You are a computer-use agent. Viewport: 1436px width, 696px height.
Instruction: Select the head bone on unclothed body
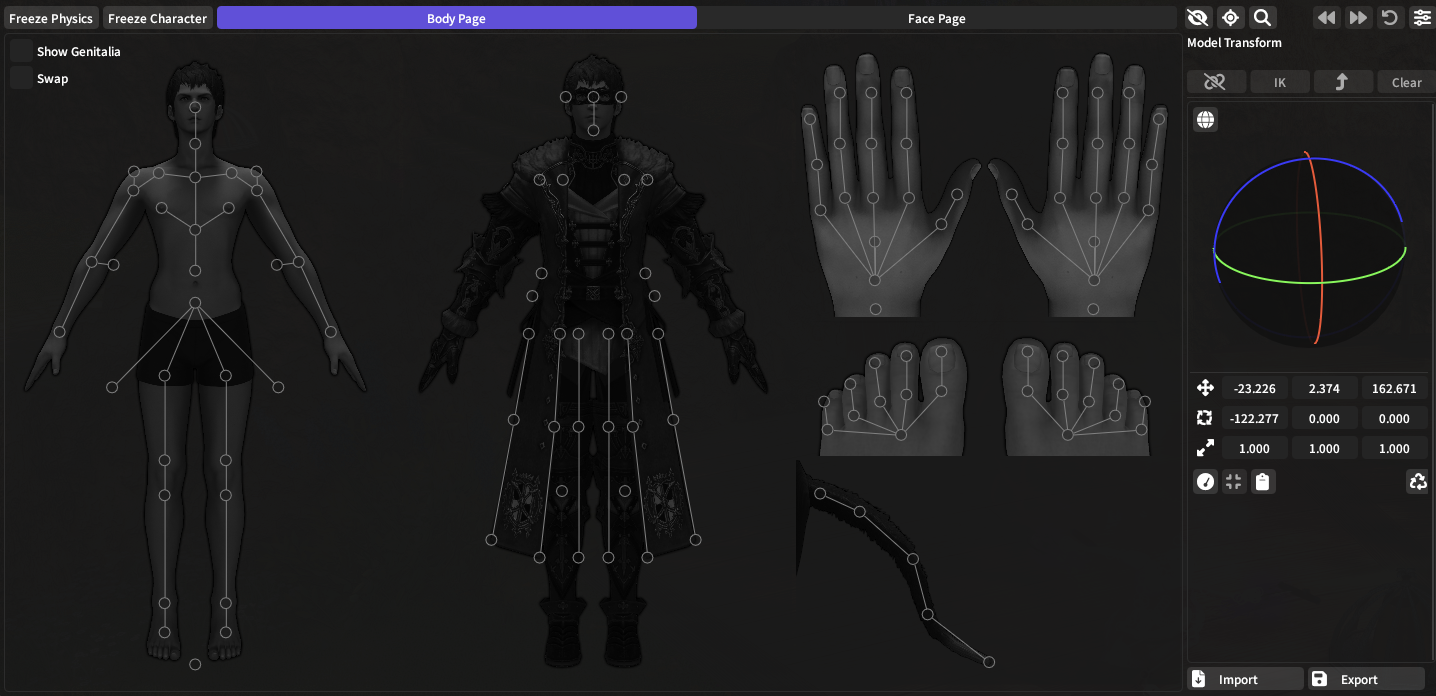click(x=195, y=106)
